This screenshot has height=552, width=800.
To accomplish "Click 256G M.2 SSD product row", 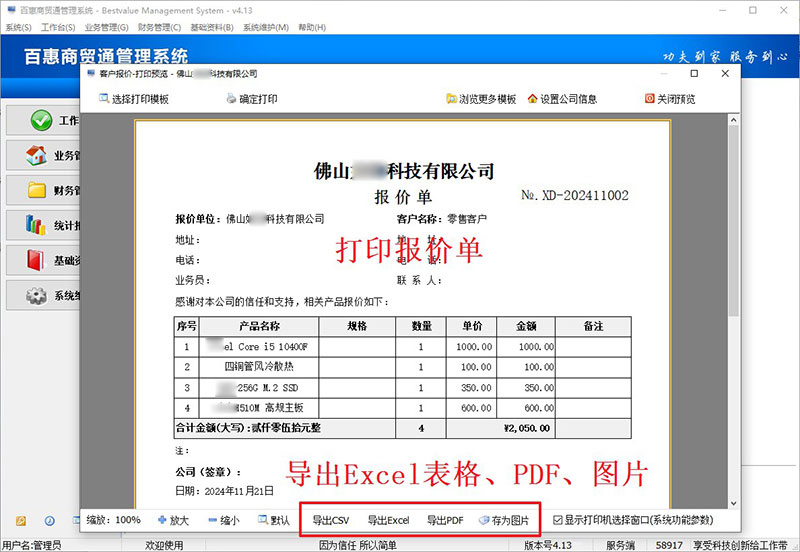I will 259,388.
